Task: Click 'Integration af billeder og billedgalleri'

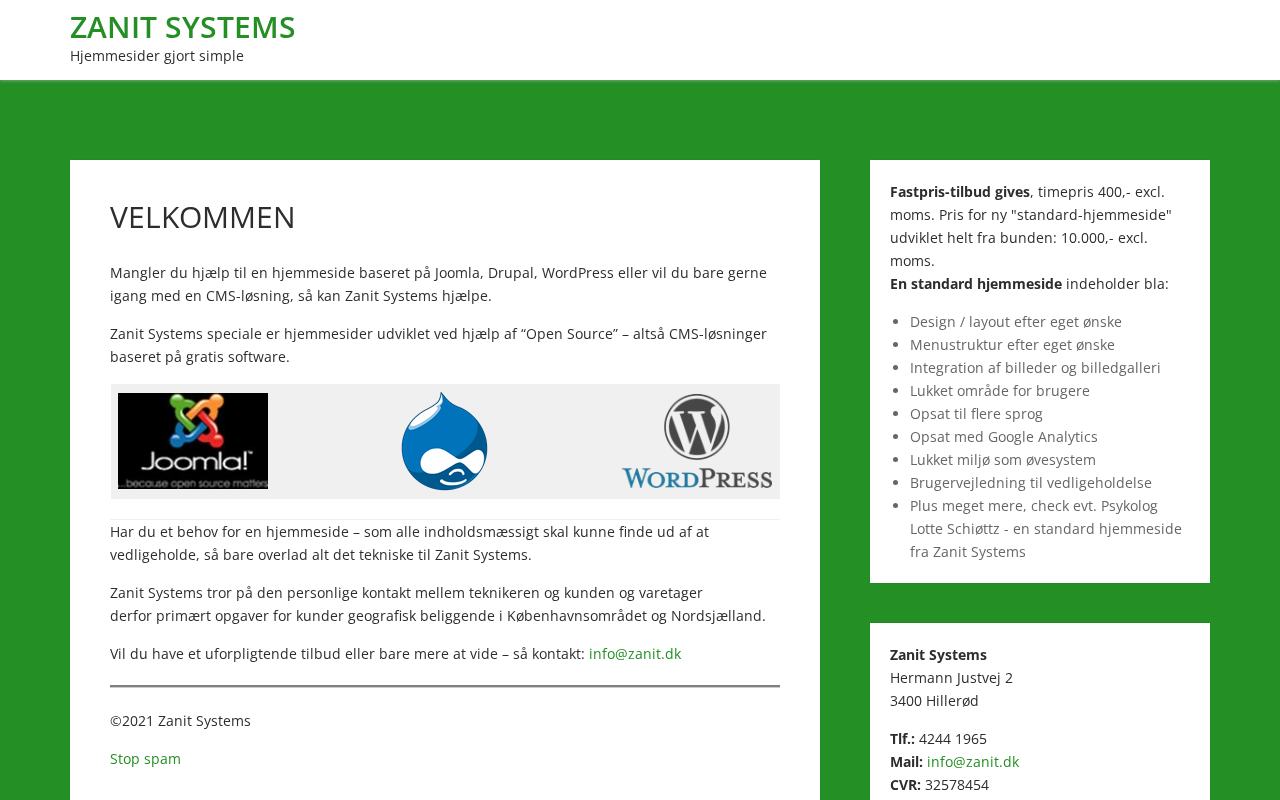Action: pos(1035,368)
